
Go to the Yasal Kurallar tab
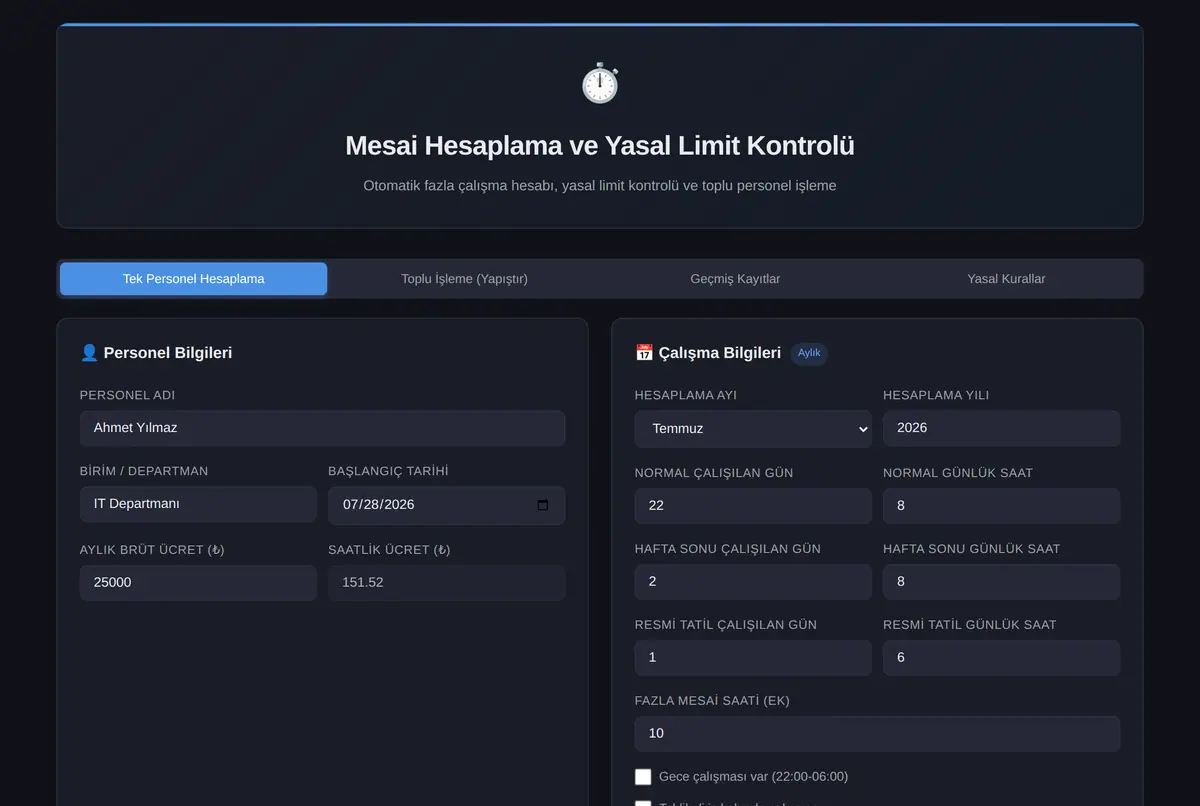(1006, 279)
